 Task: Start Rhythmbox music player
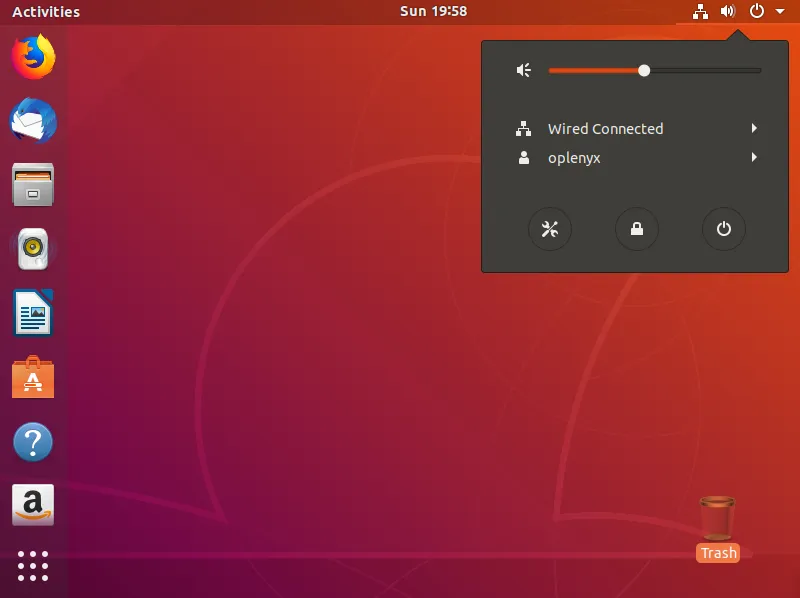coord(33,249)
